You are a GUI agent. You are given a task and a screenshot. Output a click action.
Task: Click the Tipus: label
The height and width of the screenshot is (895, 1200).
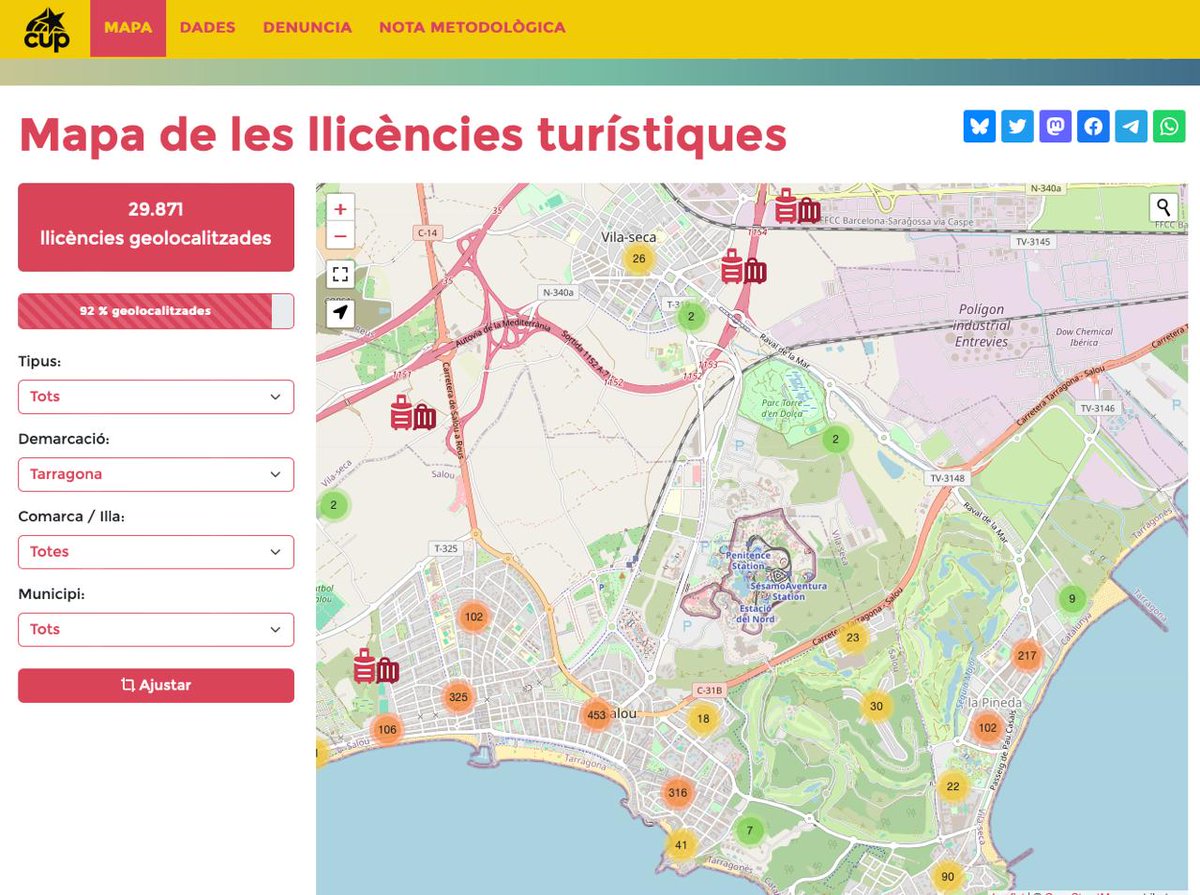[x=40, y=362]
